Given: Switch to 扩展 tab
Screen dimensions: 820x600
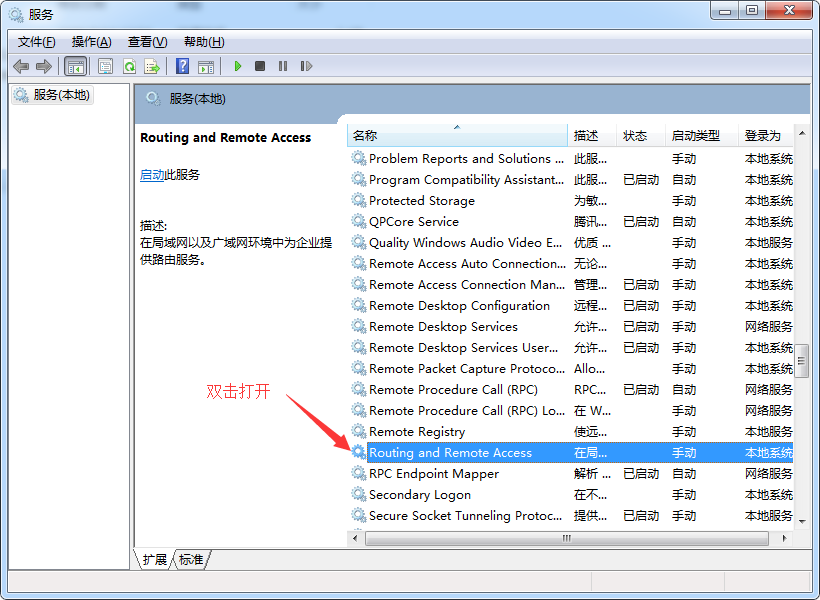Looking at the screenshot, I should coord(154,559).
